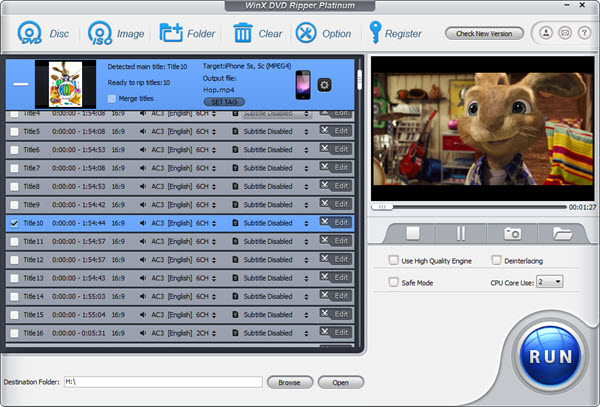Viewport: 600px width, 407px height.
Task: Open Title8 audio track selector
Action: (x=214, y=187)
